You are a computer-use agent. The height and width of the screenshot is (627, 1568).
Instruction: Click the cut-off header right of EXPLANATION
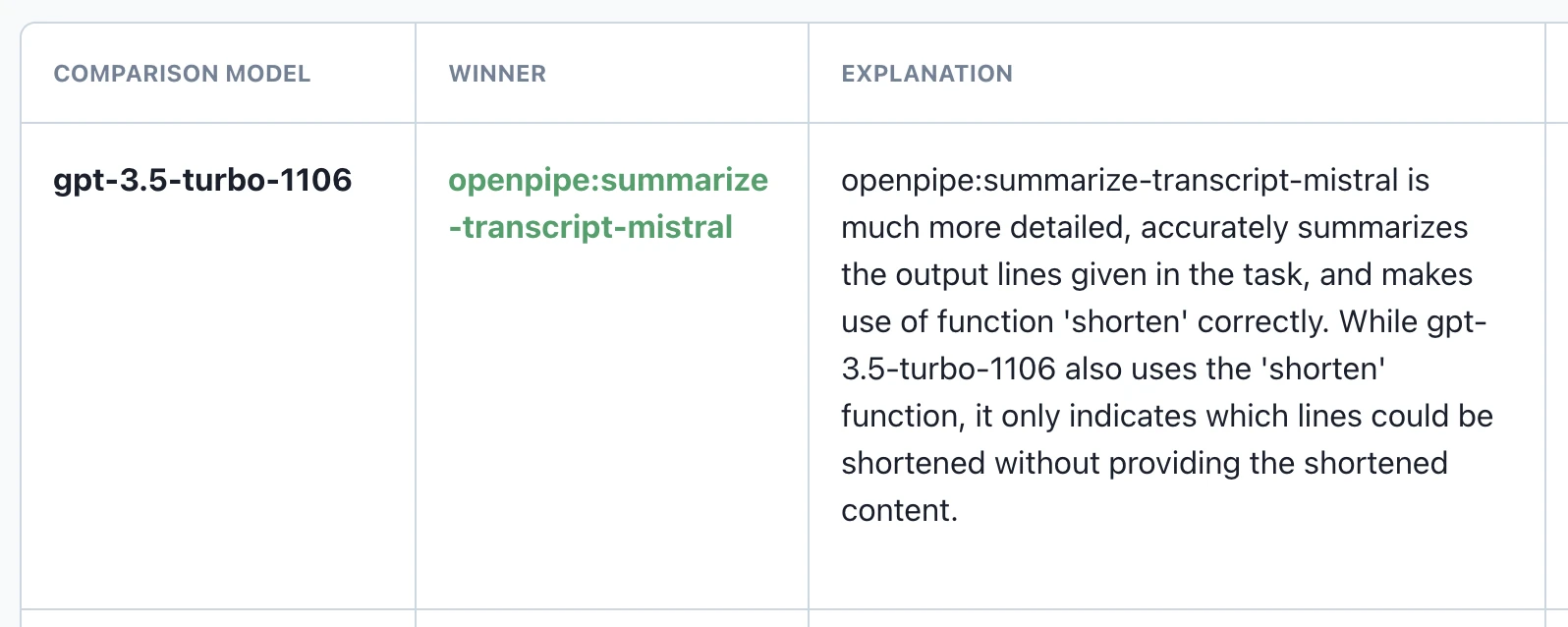[x=1556, y=74]
